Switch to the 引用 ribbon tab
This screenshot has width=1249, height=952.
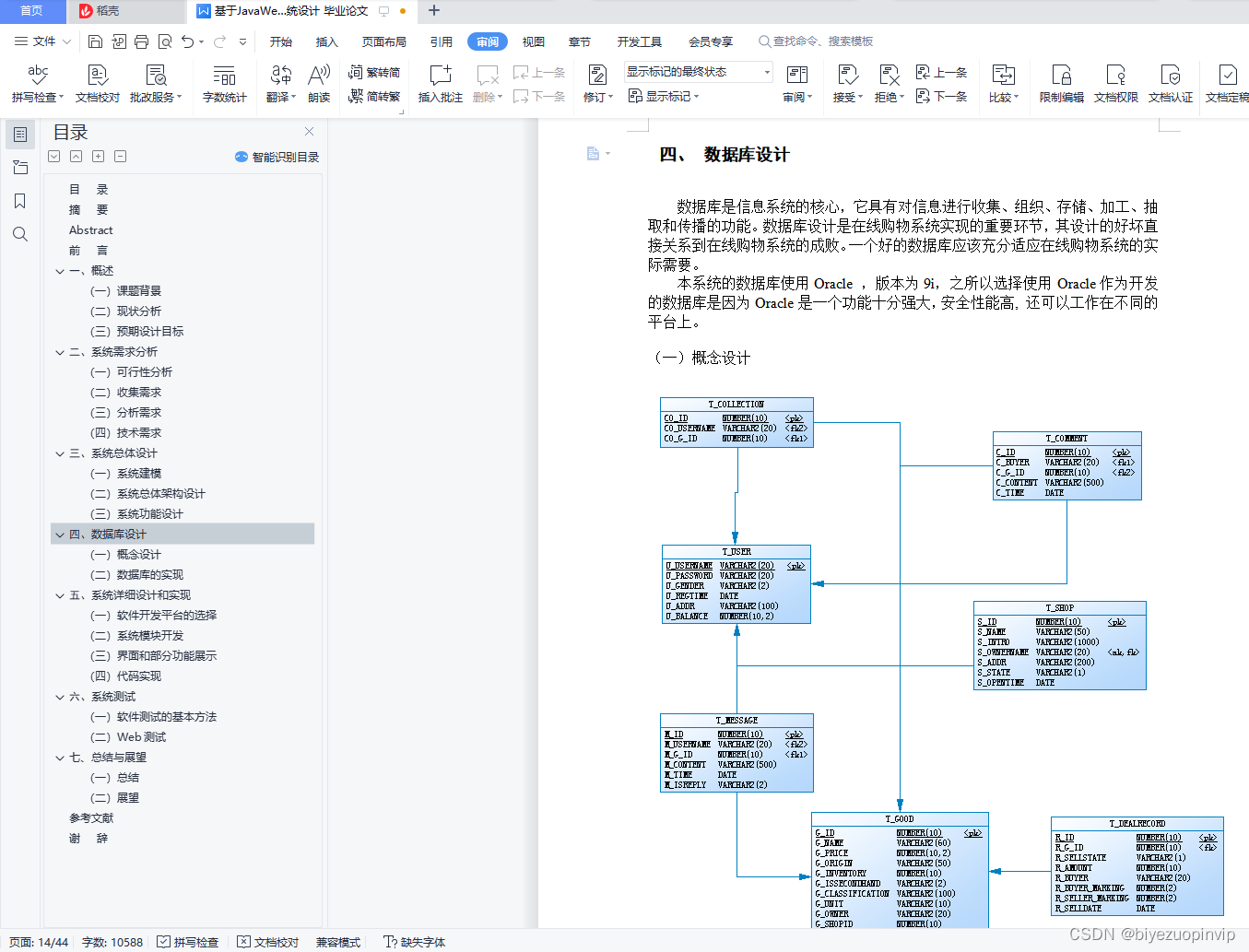click(x=442, y=41)
